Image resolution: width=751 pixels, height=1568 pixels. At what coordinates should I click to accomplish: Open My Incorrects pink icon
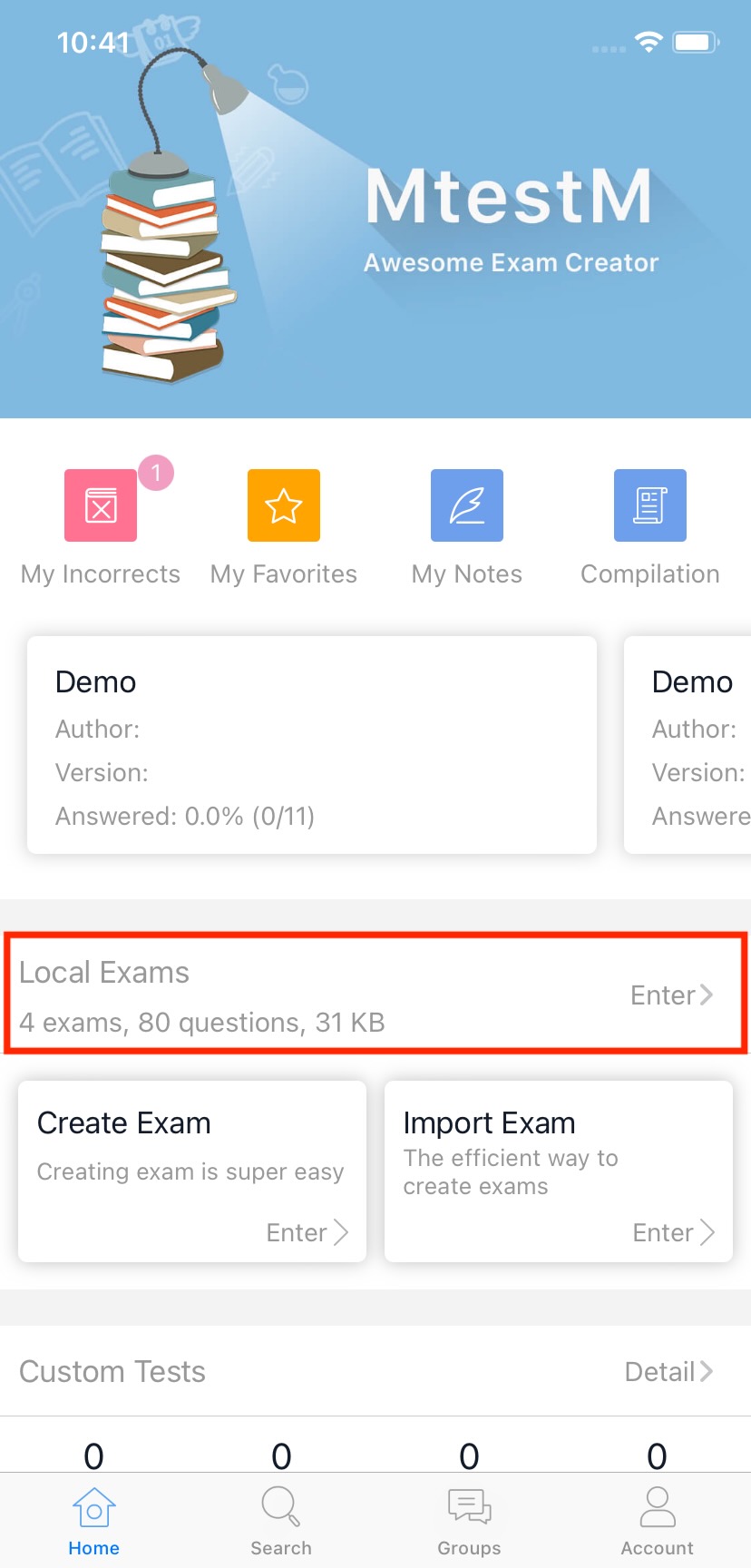click(101, 505)
